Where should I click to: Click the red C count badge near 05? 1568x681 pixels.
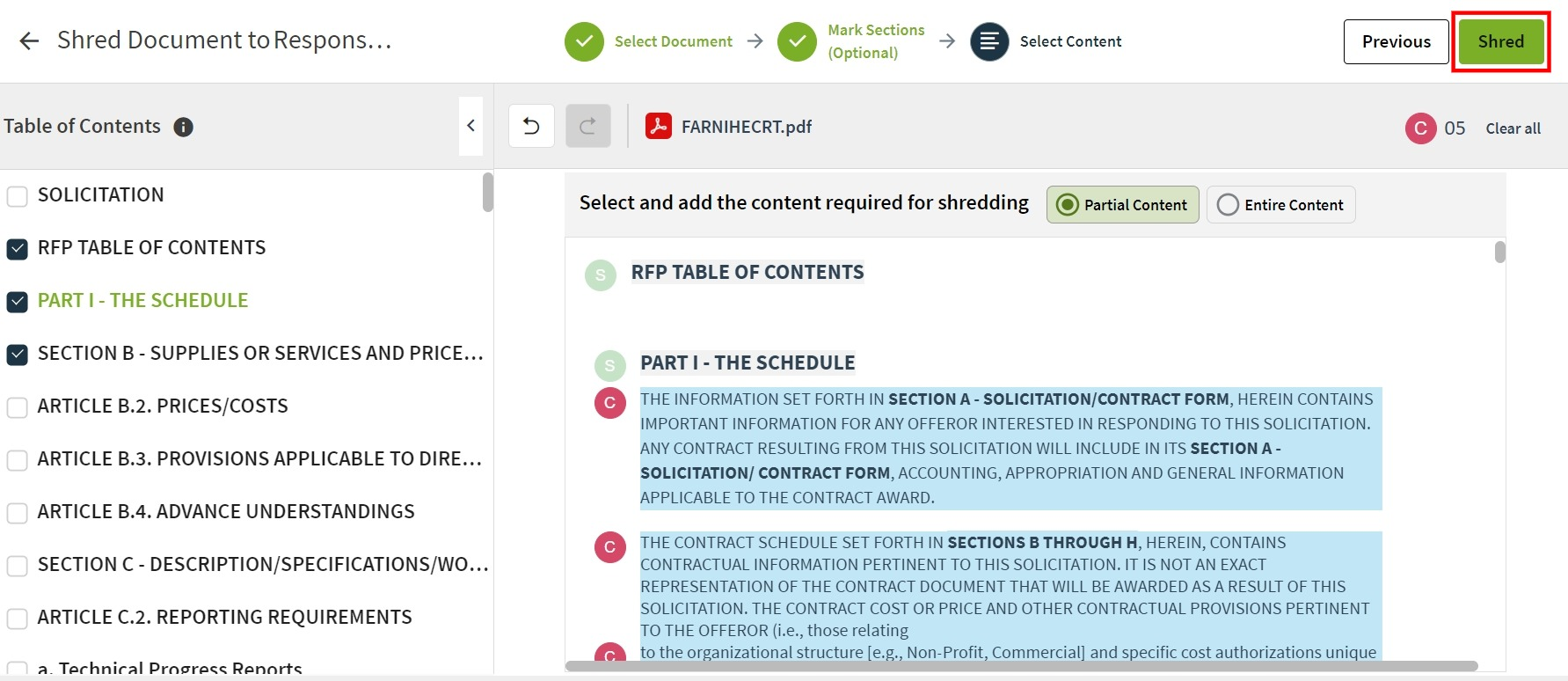click(1420, 128)
